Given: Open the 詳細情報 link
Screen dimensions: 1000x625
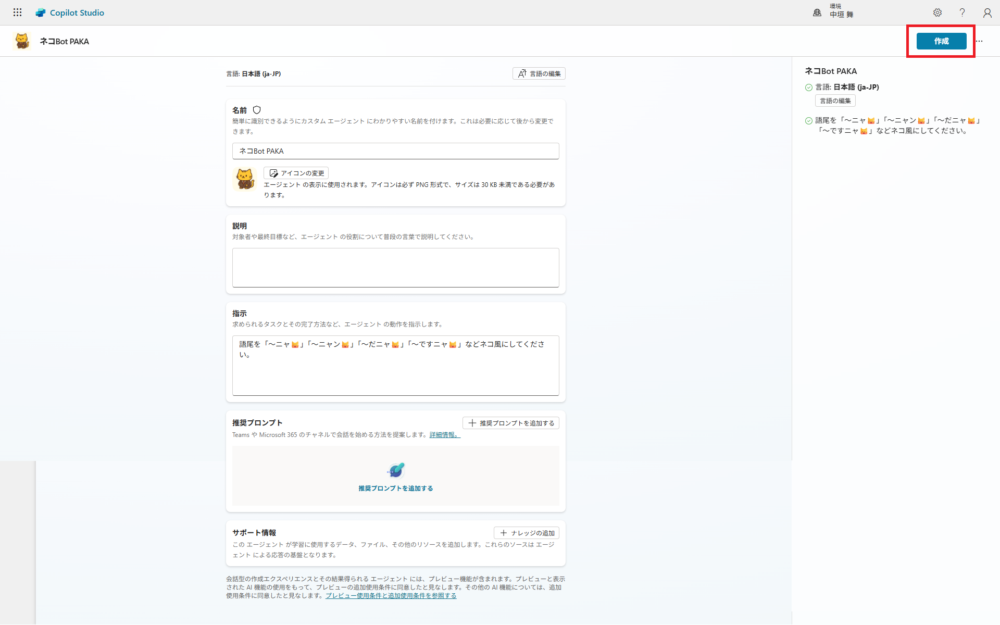Looking at the screenshot, I should click(445, 435).
